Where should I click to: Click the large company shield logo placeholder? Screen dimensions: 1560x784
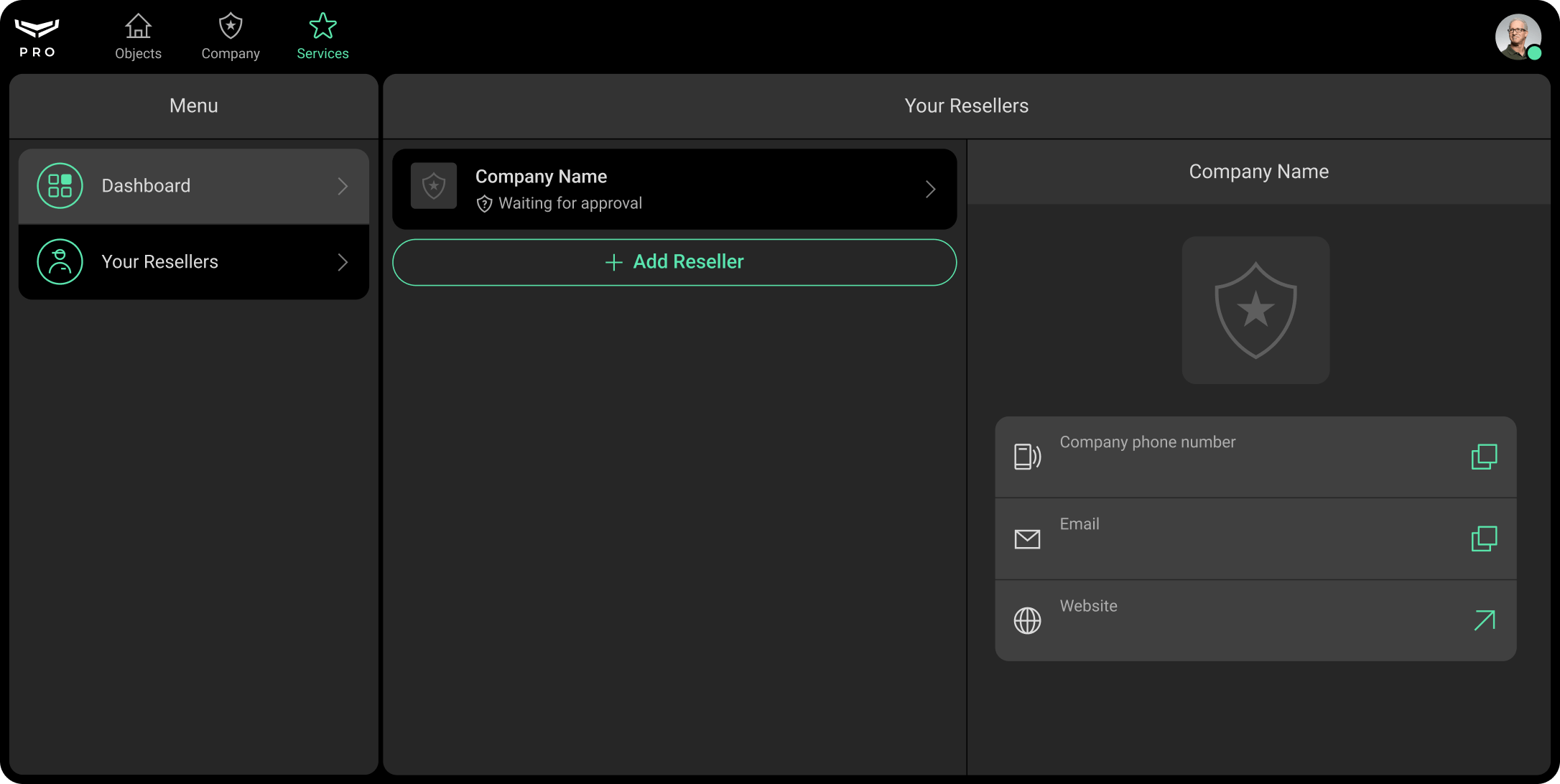tap(1255, 310)
